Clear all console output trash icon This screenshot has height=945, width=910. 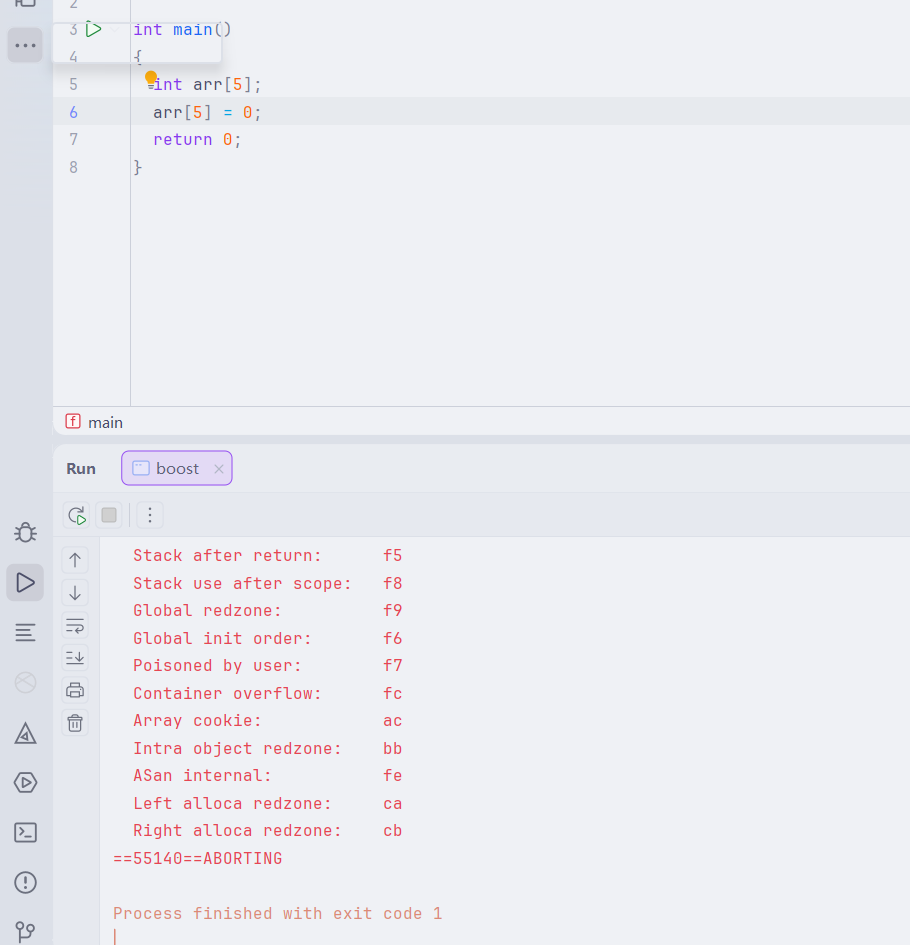tap(75, 723)
